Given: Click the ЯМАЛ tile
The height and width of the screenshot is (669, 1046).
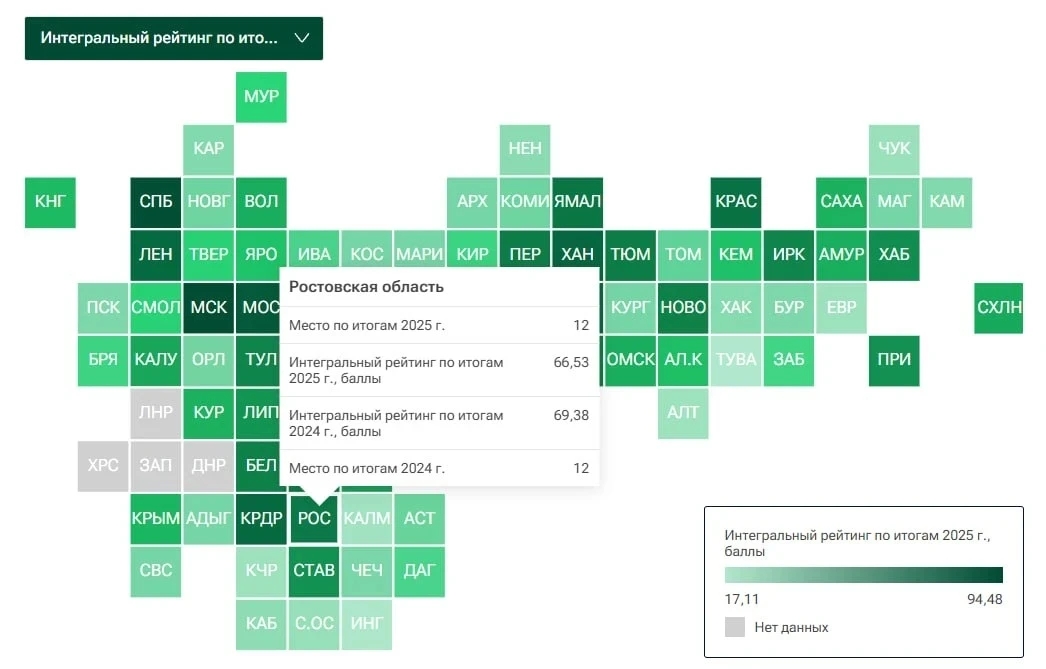Looking at the screenshot, I should pyautogui.click(x=578, y=202).
